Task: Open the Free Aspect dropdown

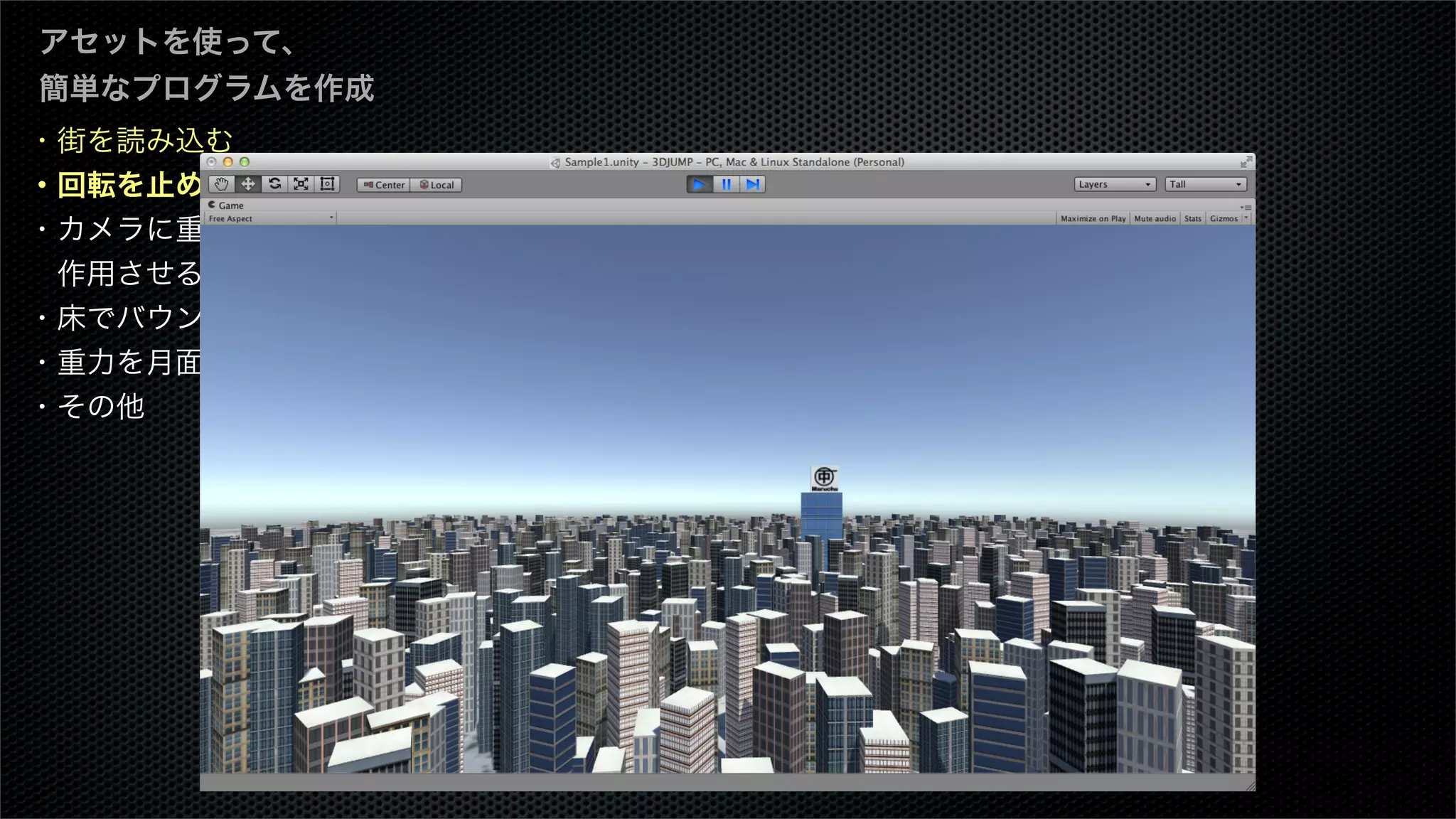Action: click(x=271, y=219)
